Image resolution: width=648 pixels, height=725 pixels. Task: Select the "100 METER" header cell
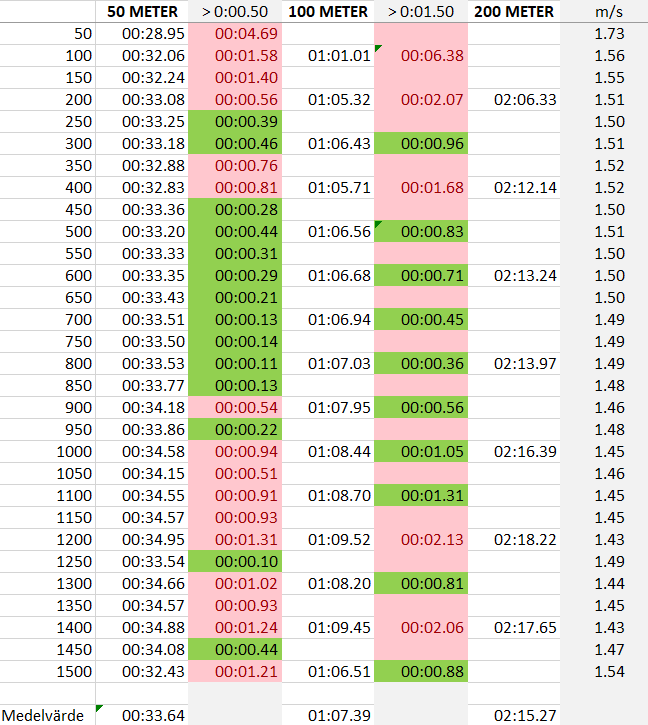[x=327, y=12]
